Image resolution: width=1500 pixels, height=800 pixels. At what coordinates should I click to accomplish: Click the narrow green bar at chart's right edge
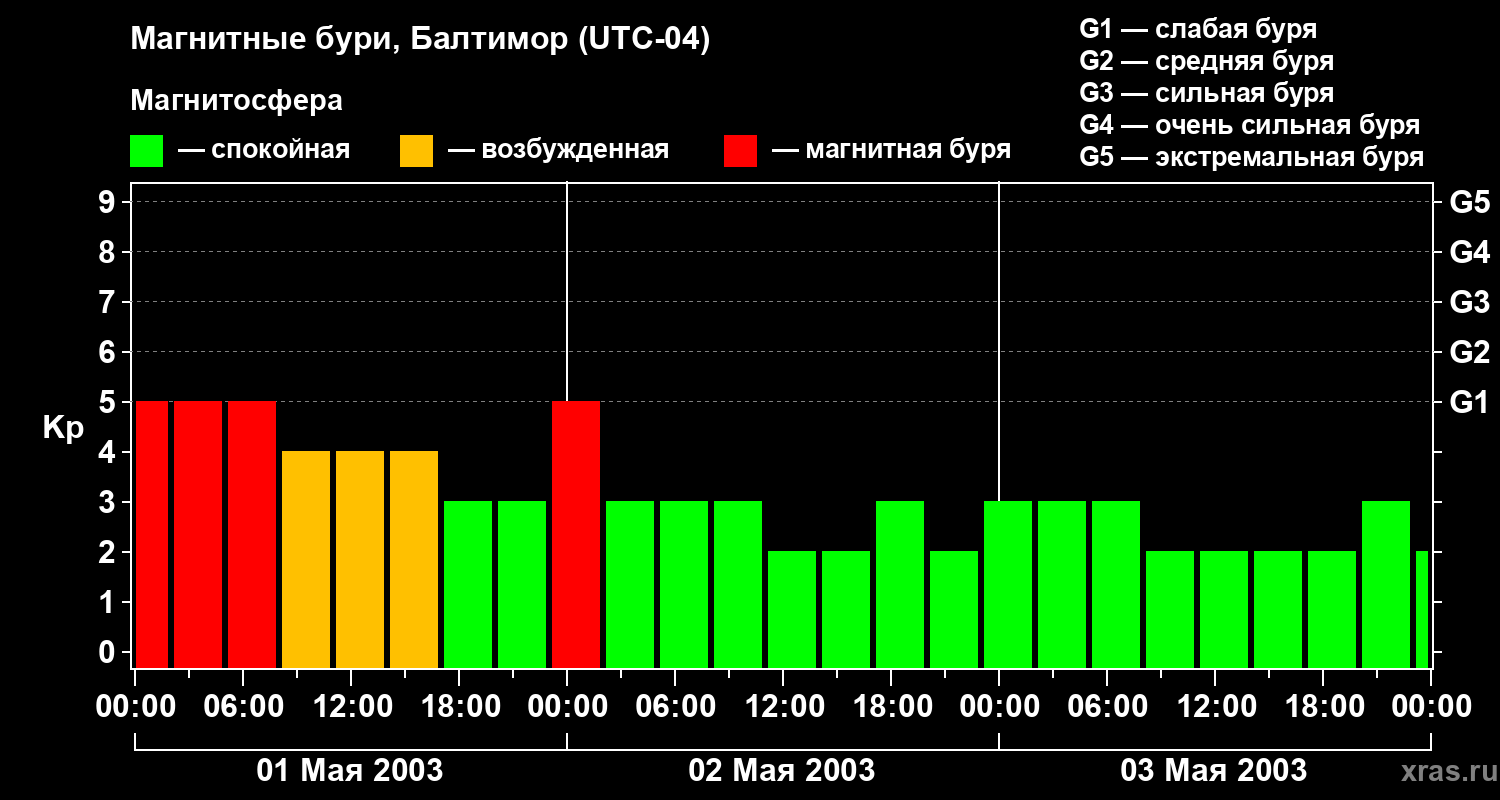click(x=1422, y=609)
